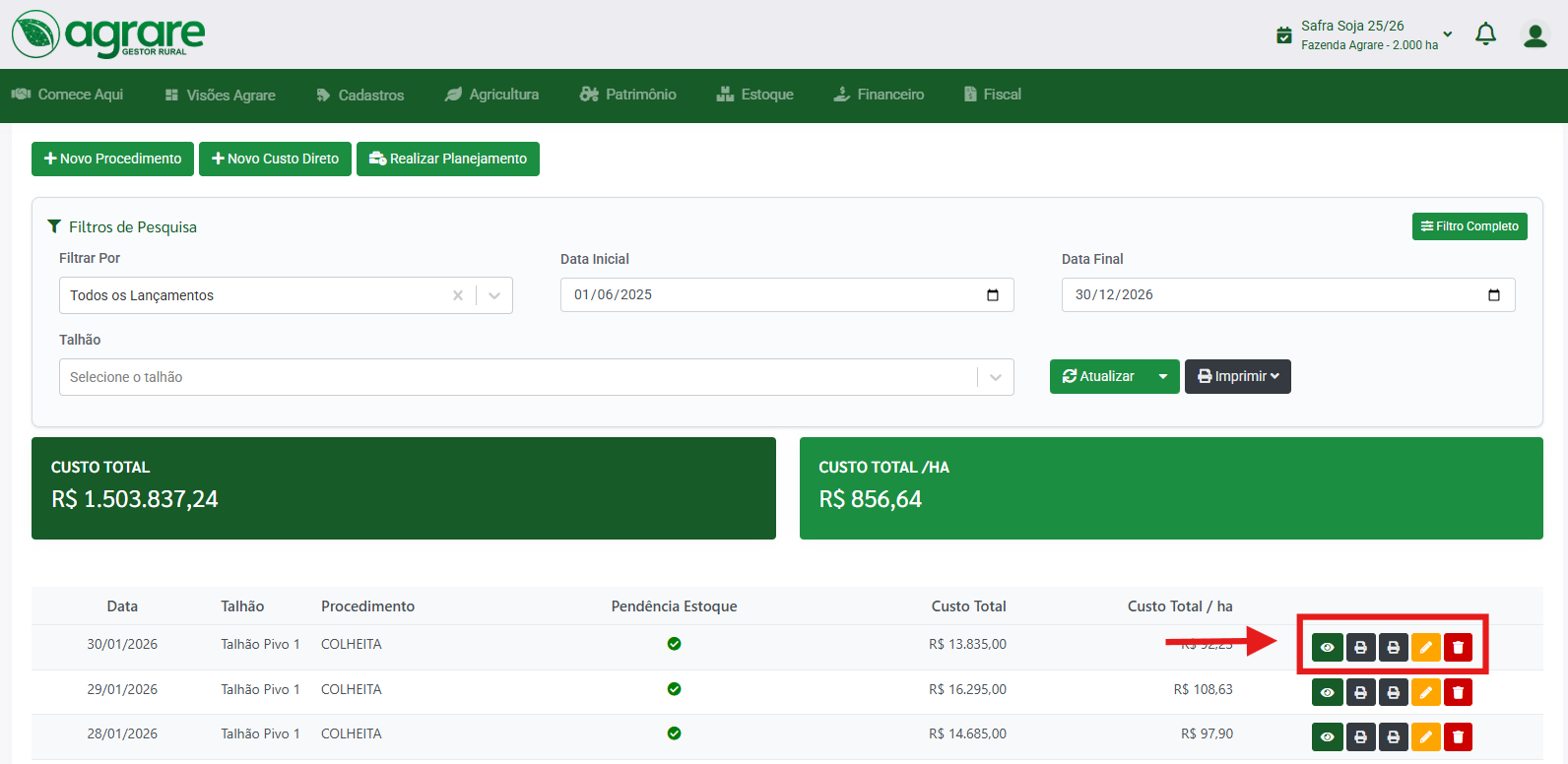This screenshot has width=1568, height=764.
Task: Click the per-hectare cell R$ 108,63
Action: pyautogui.click(x=1203, y=689)
